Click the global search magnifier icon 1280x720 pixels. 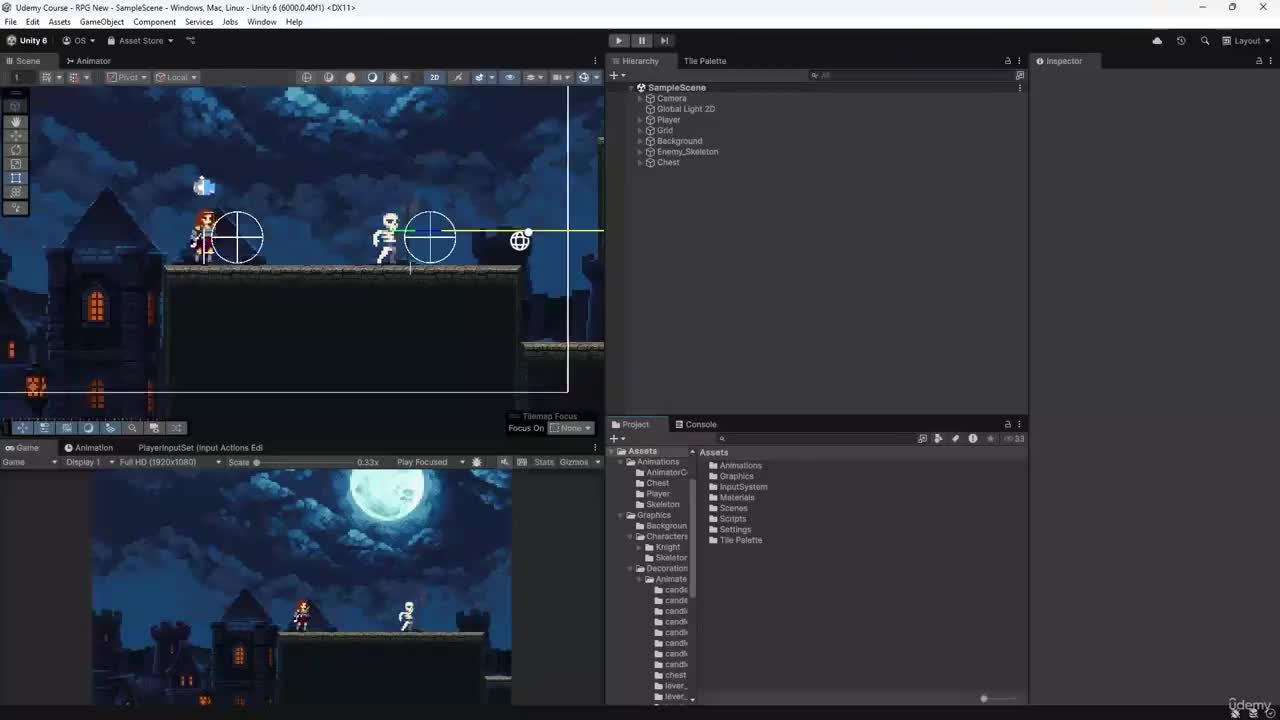(1205, 41)
